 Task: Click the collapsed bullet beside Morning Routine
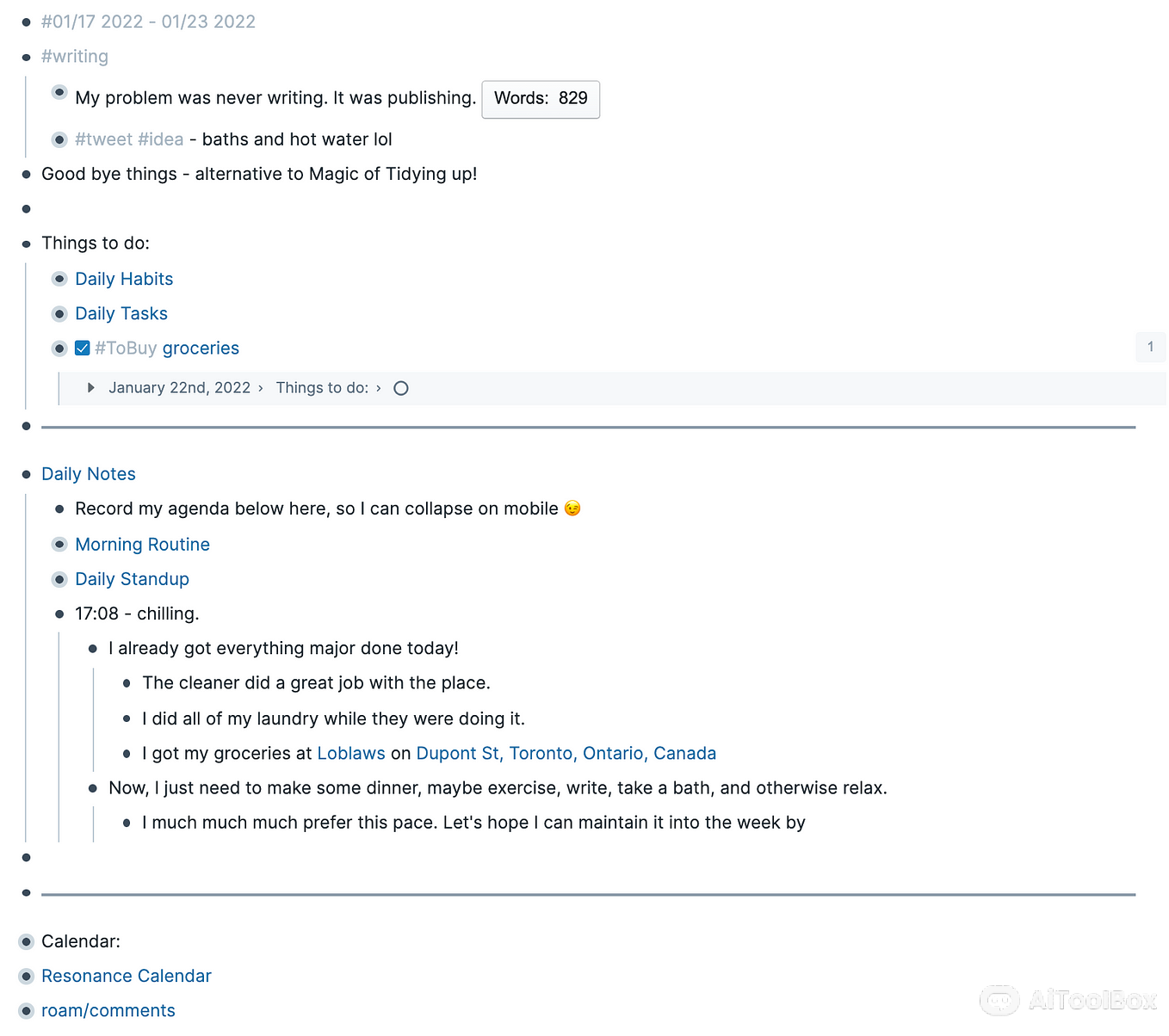pyautogui.click(x=59, y=545)
